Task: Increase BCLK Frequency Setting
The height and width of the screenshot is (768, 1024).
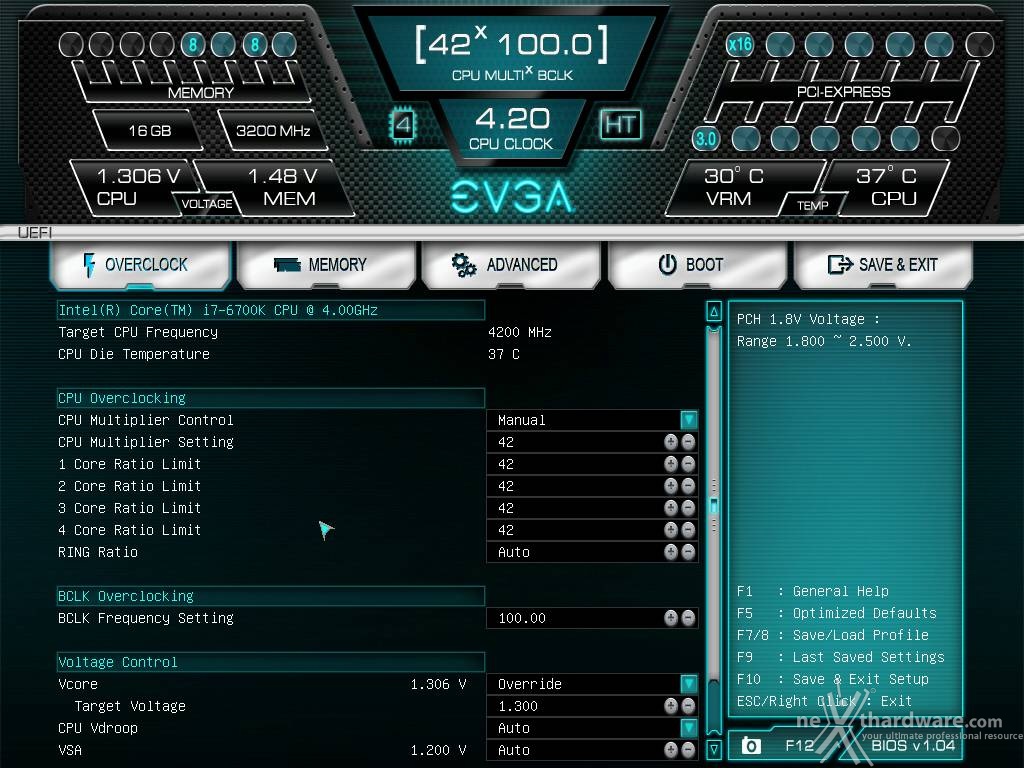Action: click(x=671, y=618)
